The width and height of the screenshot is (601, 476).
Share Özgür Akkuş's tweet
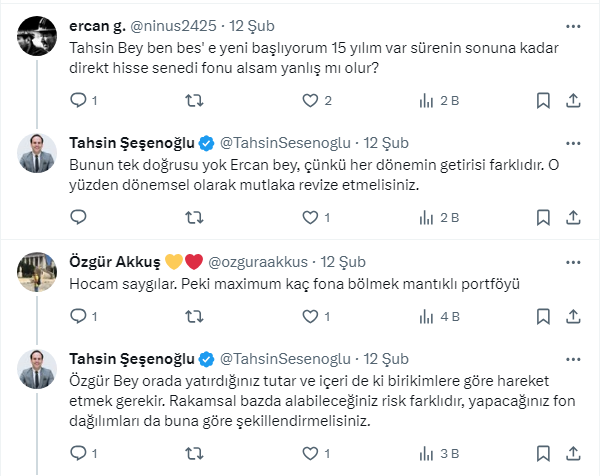(574, 318)
